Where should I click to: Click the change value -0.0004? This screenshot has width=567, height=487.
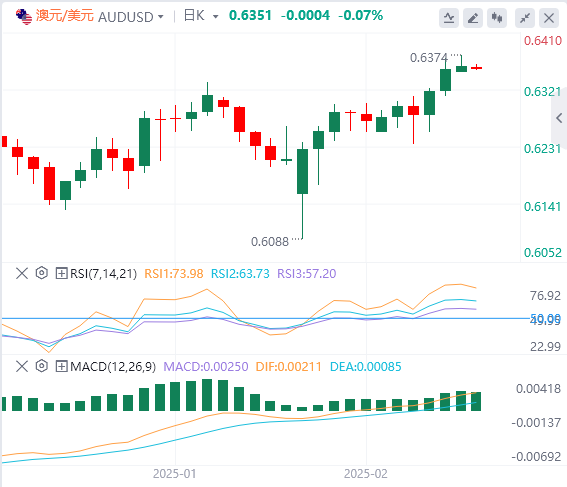point(305,16)
